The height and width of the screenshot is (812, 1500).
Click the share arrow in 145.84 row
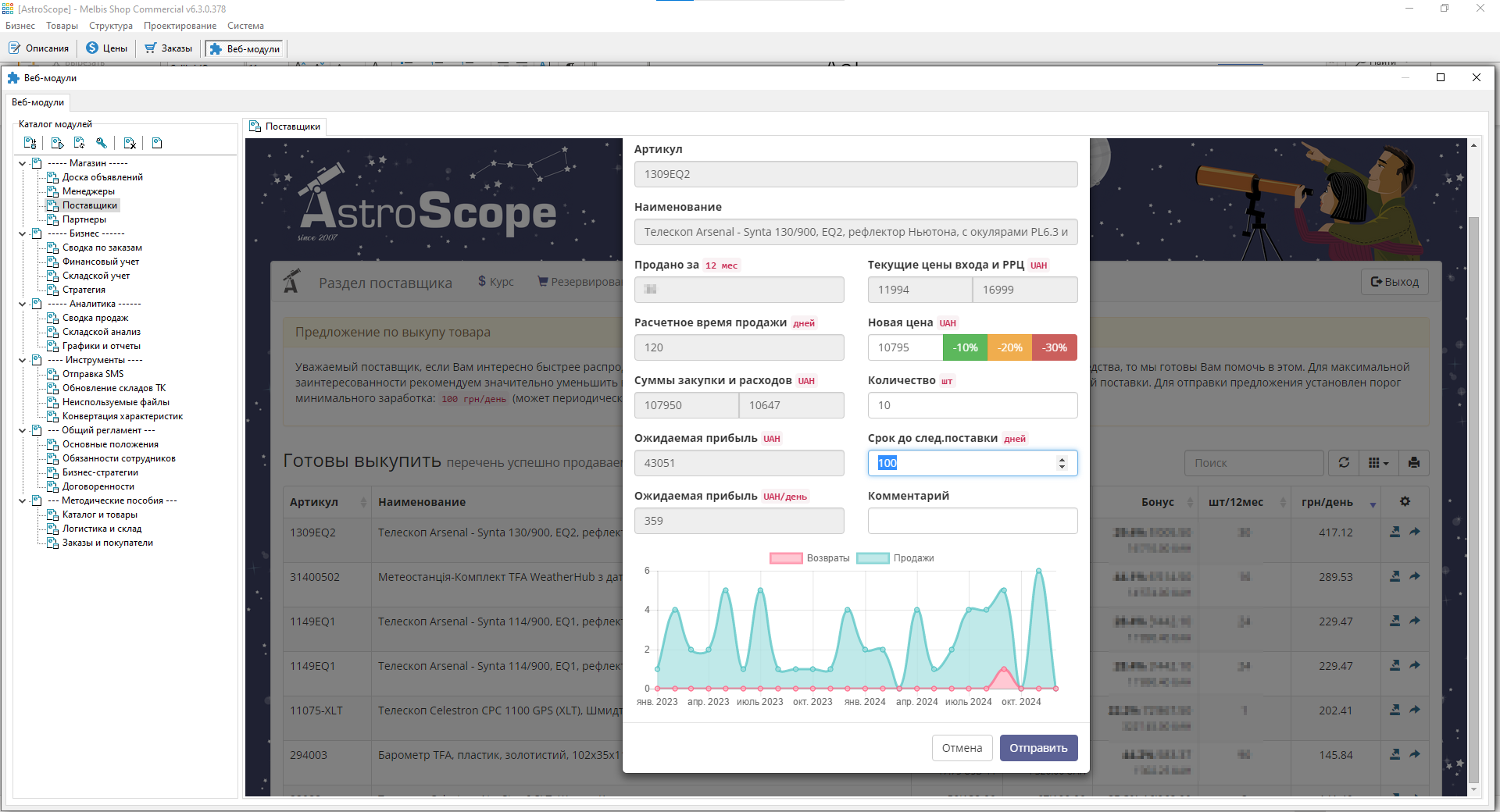[x=1415, y=754]
